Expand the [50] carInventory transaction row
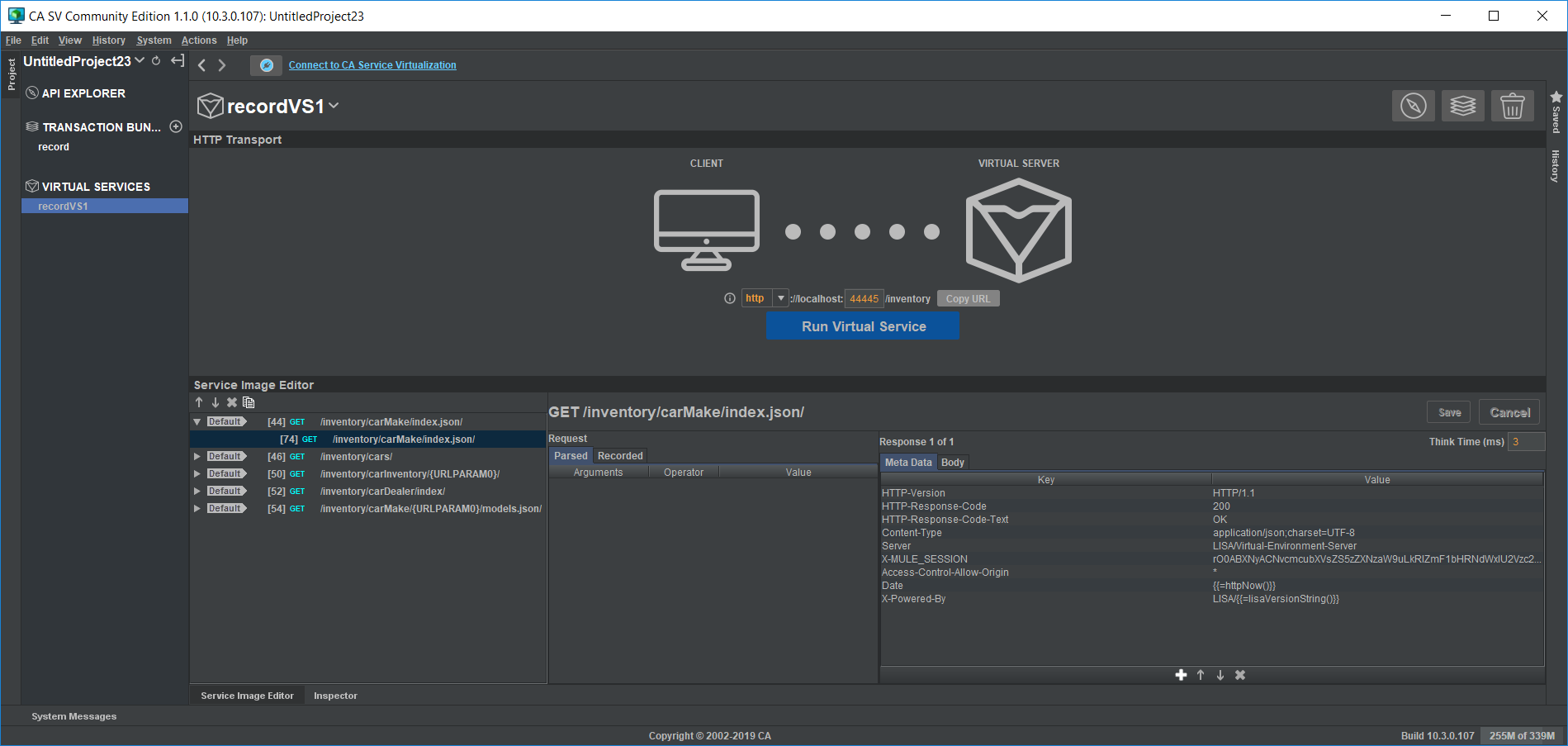 (197, 473)
